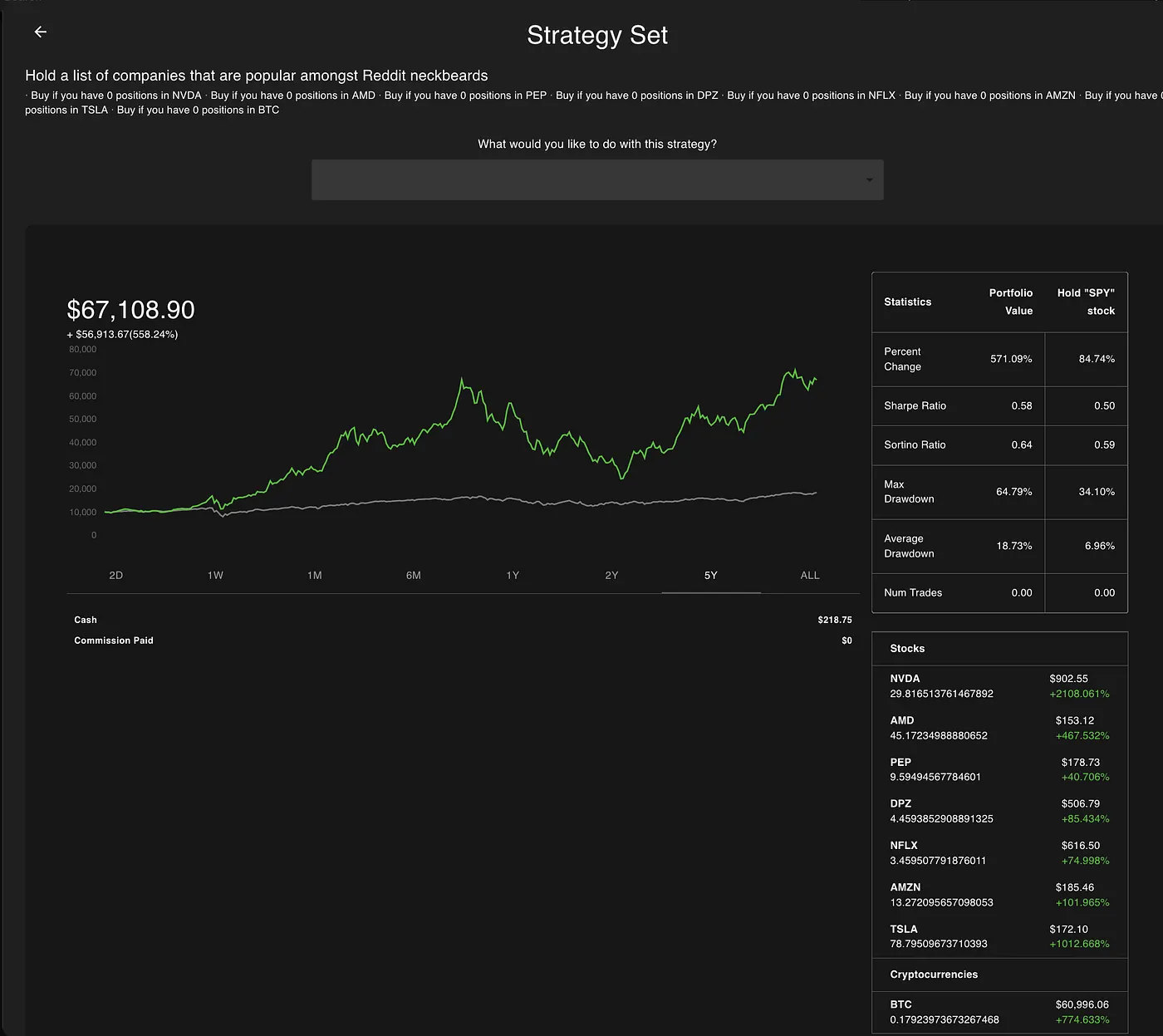Click the Max Drawdown row label
Screen dimensions: 1163x1036
[909, 492]
